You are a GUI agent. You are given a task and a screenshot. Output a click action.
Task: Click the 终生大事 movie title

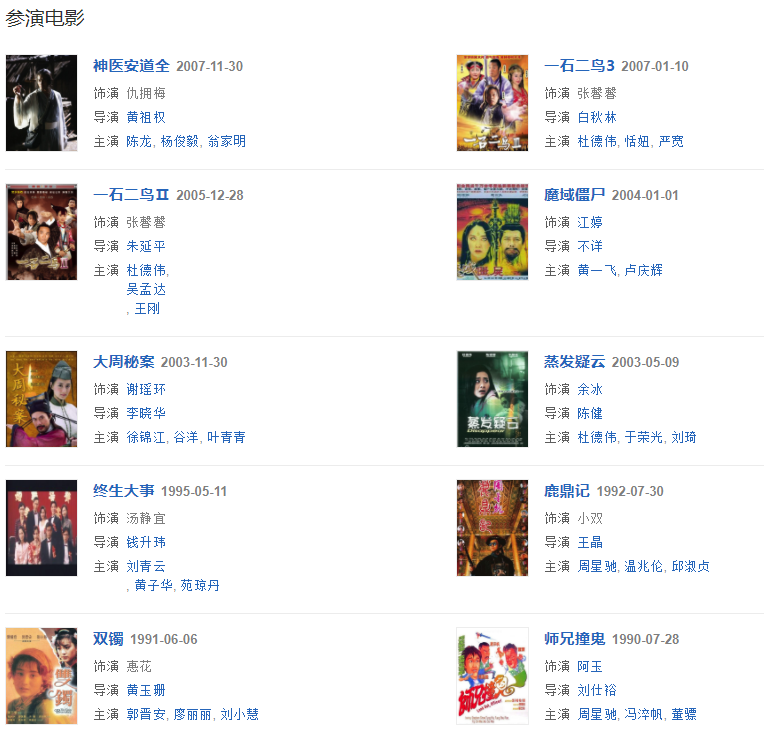pos(124,491)
